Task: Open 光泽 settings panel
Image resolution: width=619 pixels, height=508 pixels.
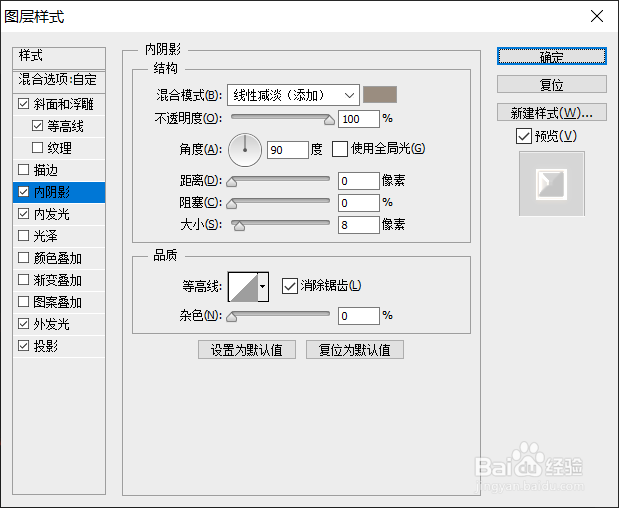Action: coord(46,236)
